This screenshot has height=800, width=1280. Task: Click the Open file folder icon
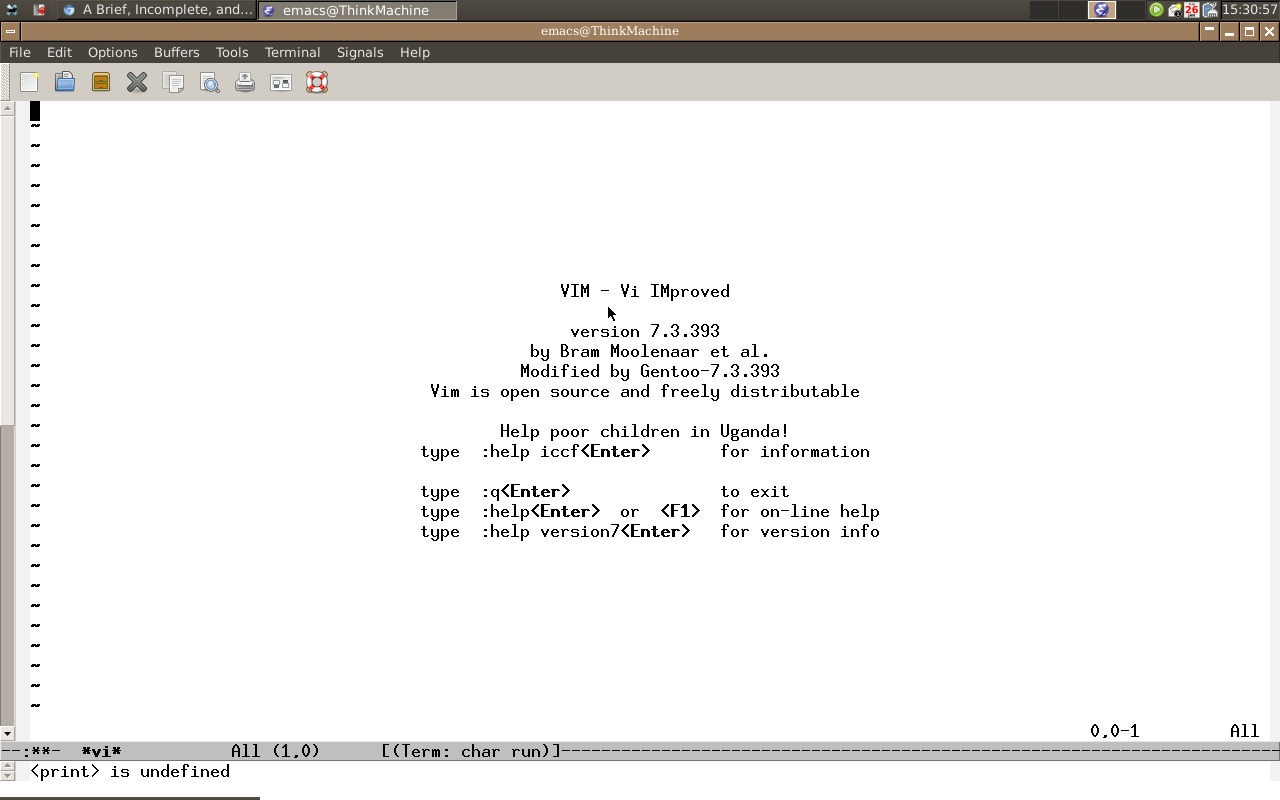pos(65,82)
